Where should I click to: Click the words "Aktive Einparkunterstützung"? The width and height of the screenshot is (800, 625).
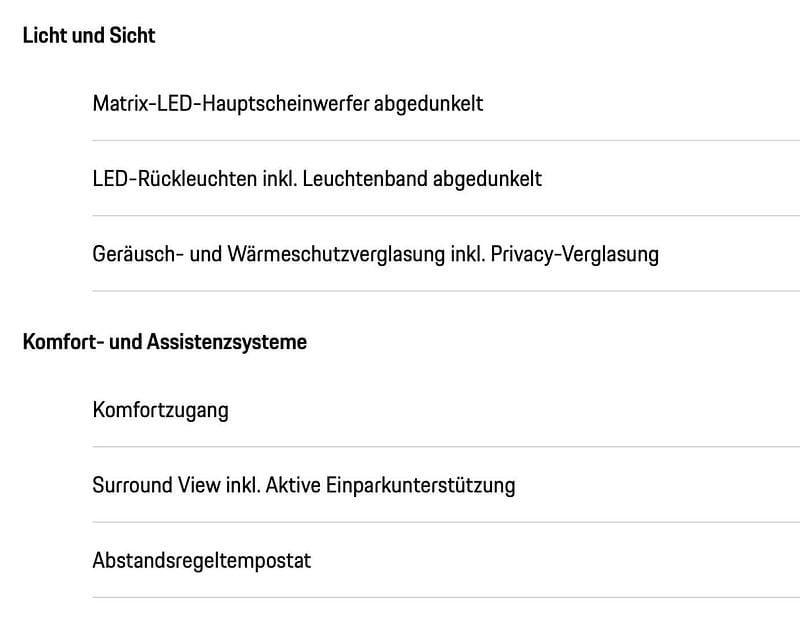click(x=390, y=486)
